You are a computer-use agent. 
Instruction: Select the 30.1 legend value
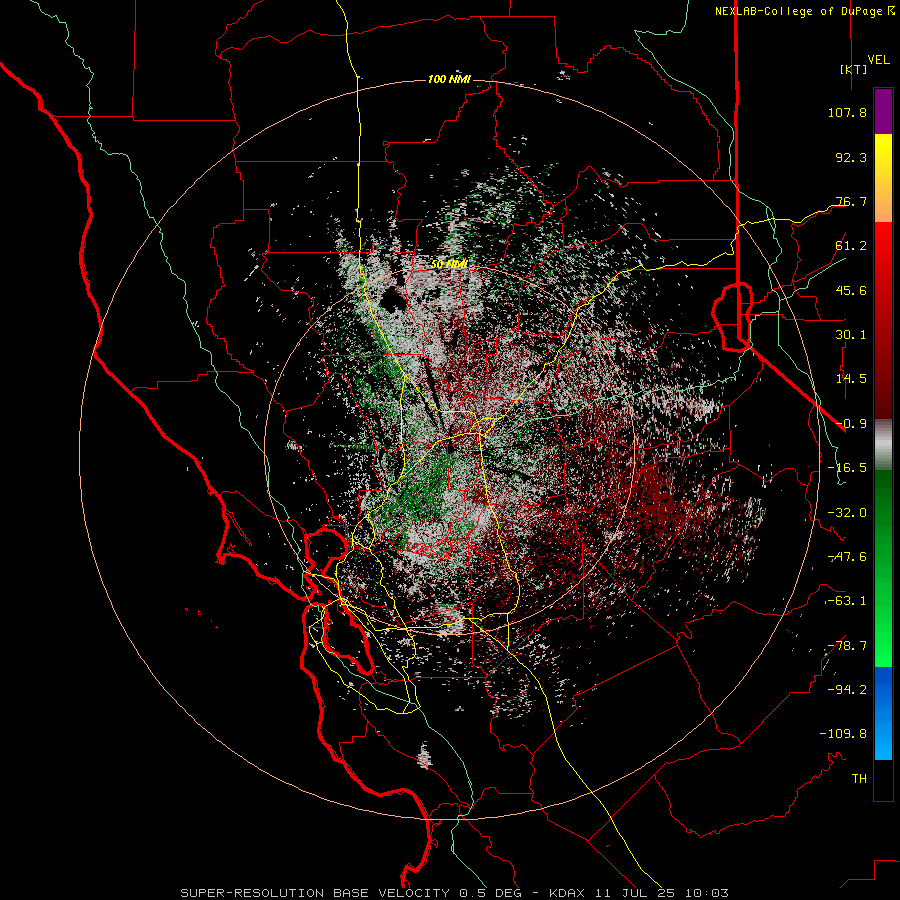point(851,335)
